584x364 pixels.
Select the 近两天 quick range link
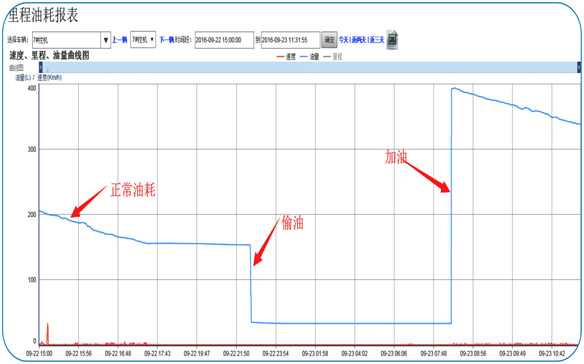click(359, 39)
